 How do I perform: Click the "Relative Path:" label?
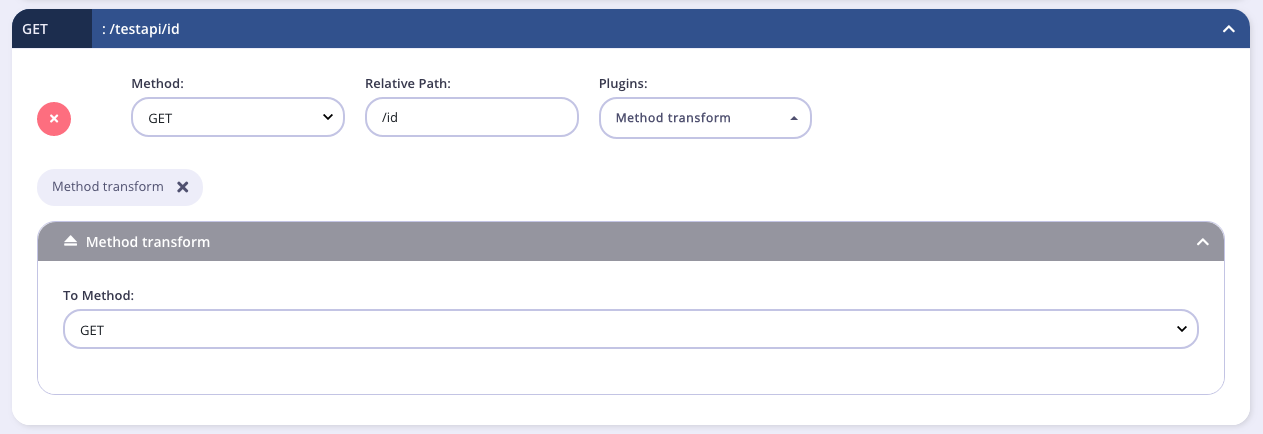coord(408,84)
